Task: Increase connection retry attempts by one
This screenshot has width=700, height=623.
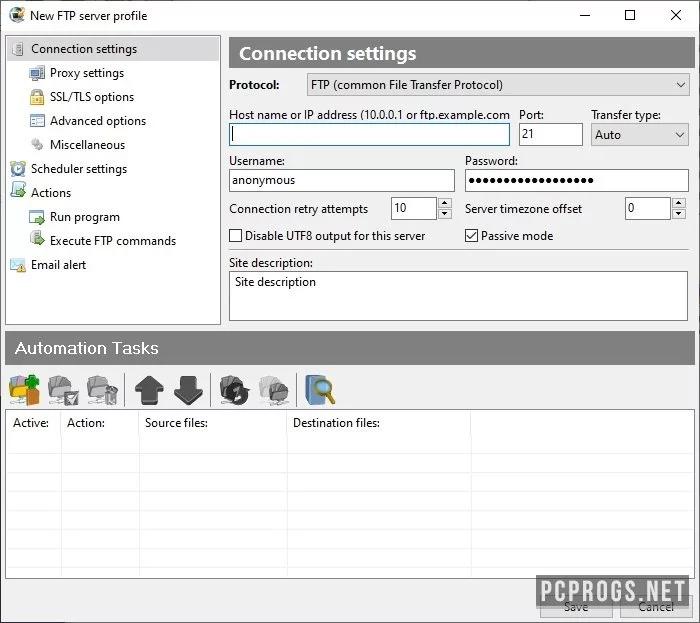Action: (x=445, y=203)
